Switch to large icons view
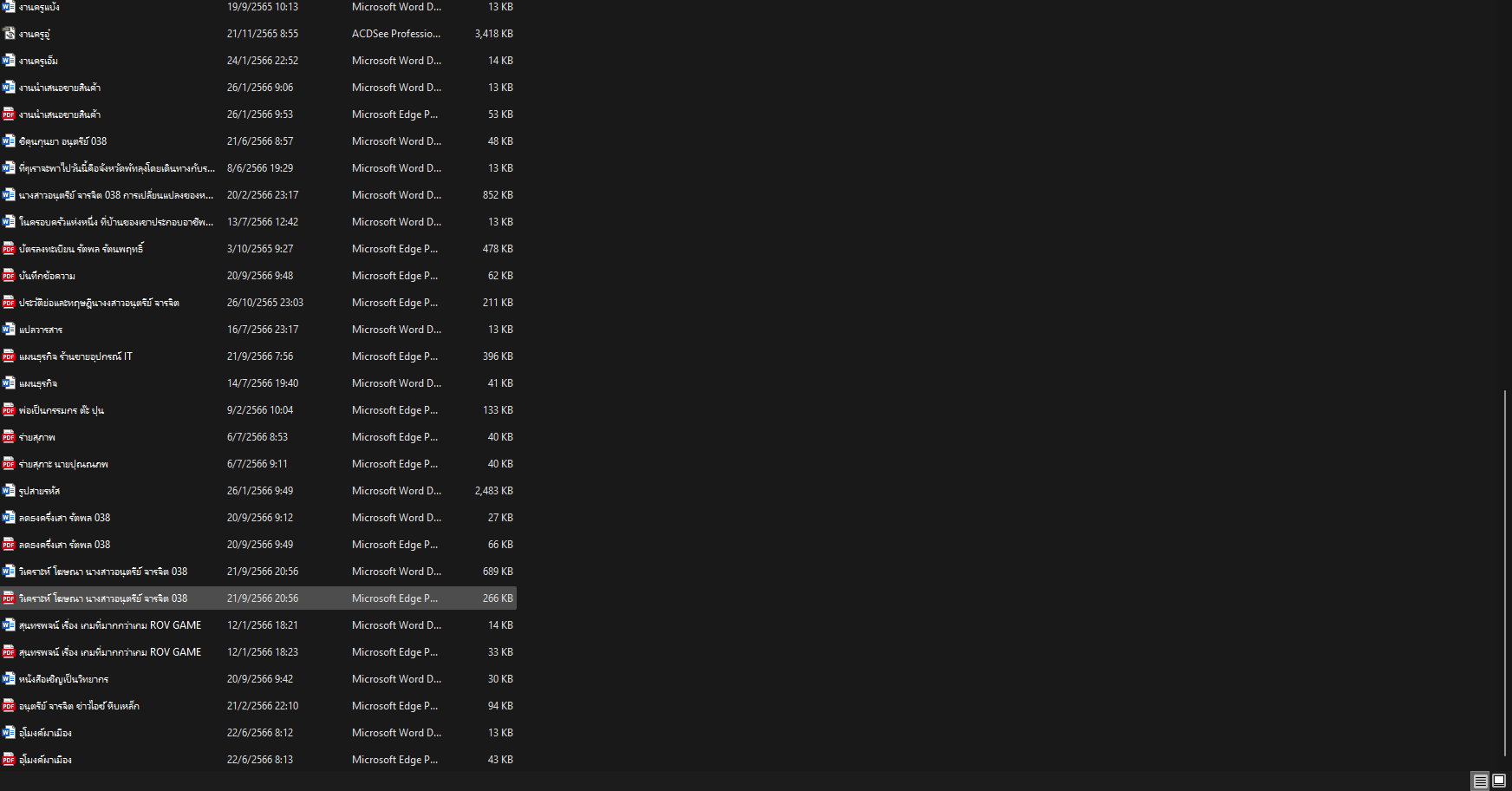This screenshot has width=1512, height=791. (x=1499, y=781)
